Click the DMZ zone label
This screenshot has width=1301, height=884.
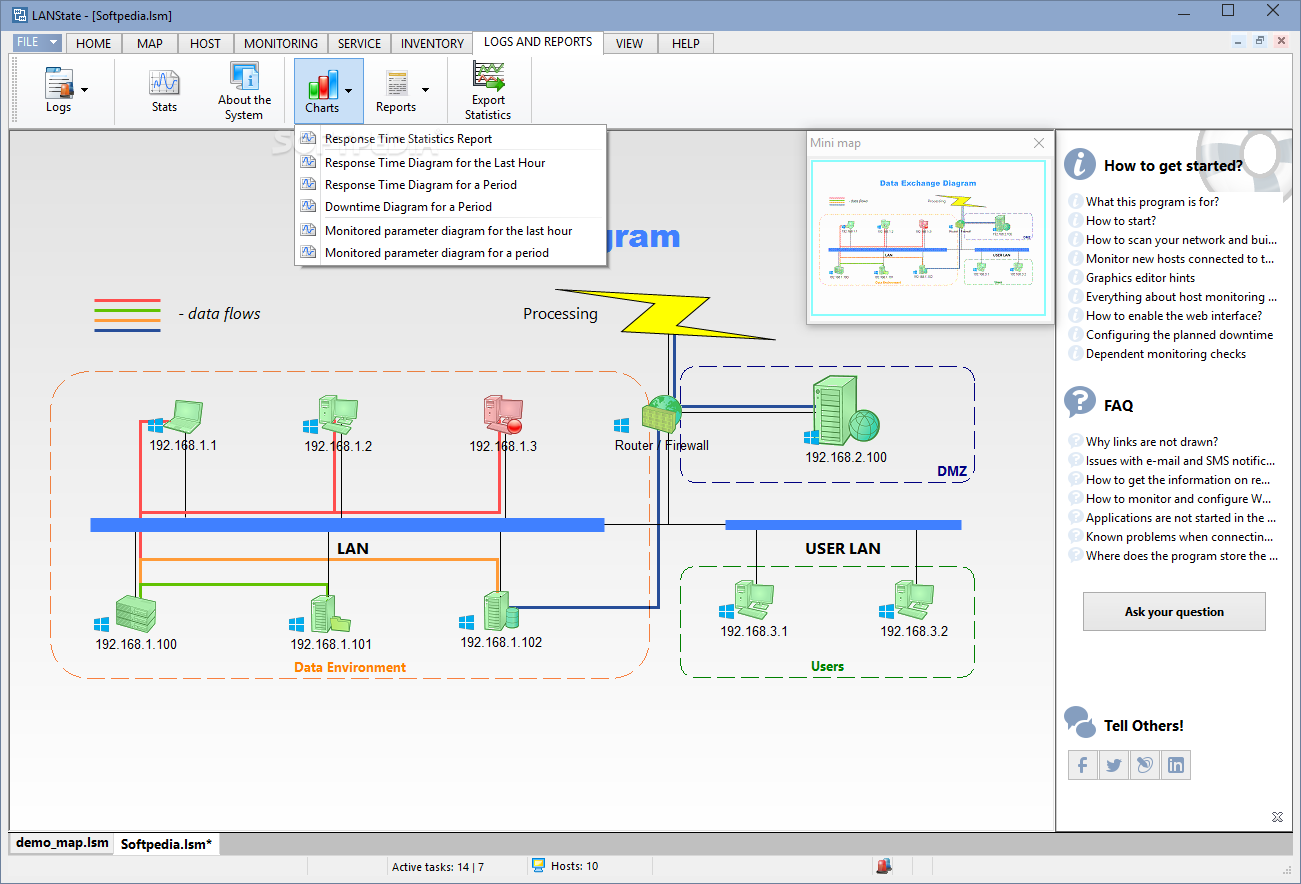(x=952, y=471)
